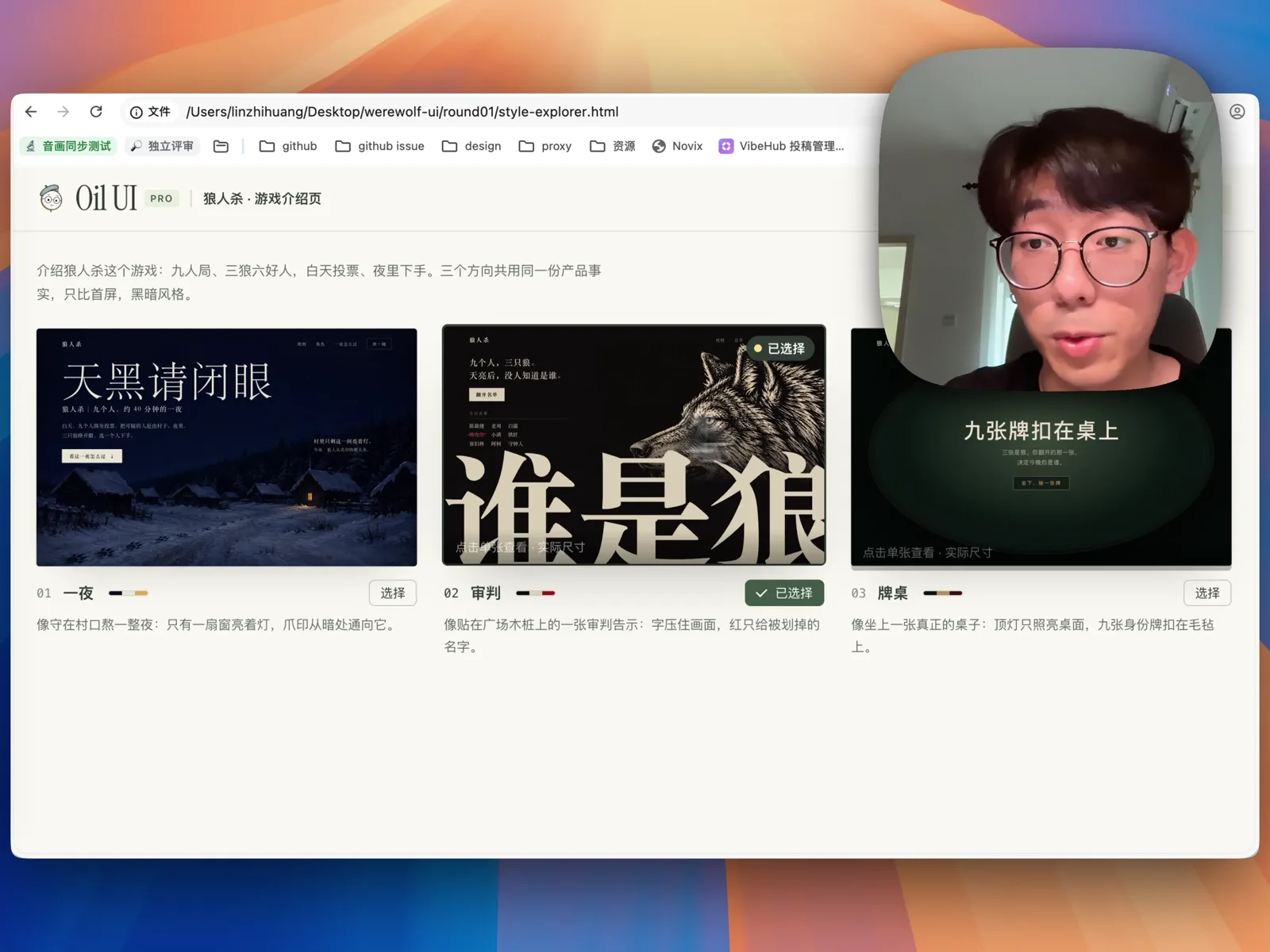Open the 音画同步测试 bookmark
This screenshot has width=1270, height=952.
68,146
